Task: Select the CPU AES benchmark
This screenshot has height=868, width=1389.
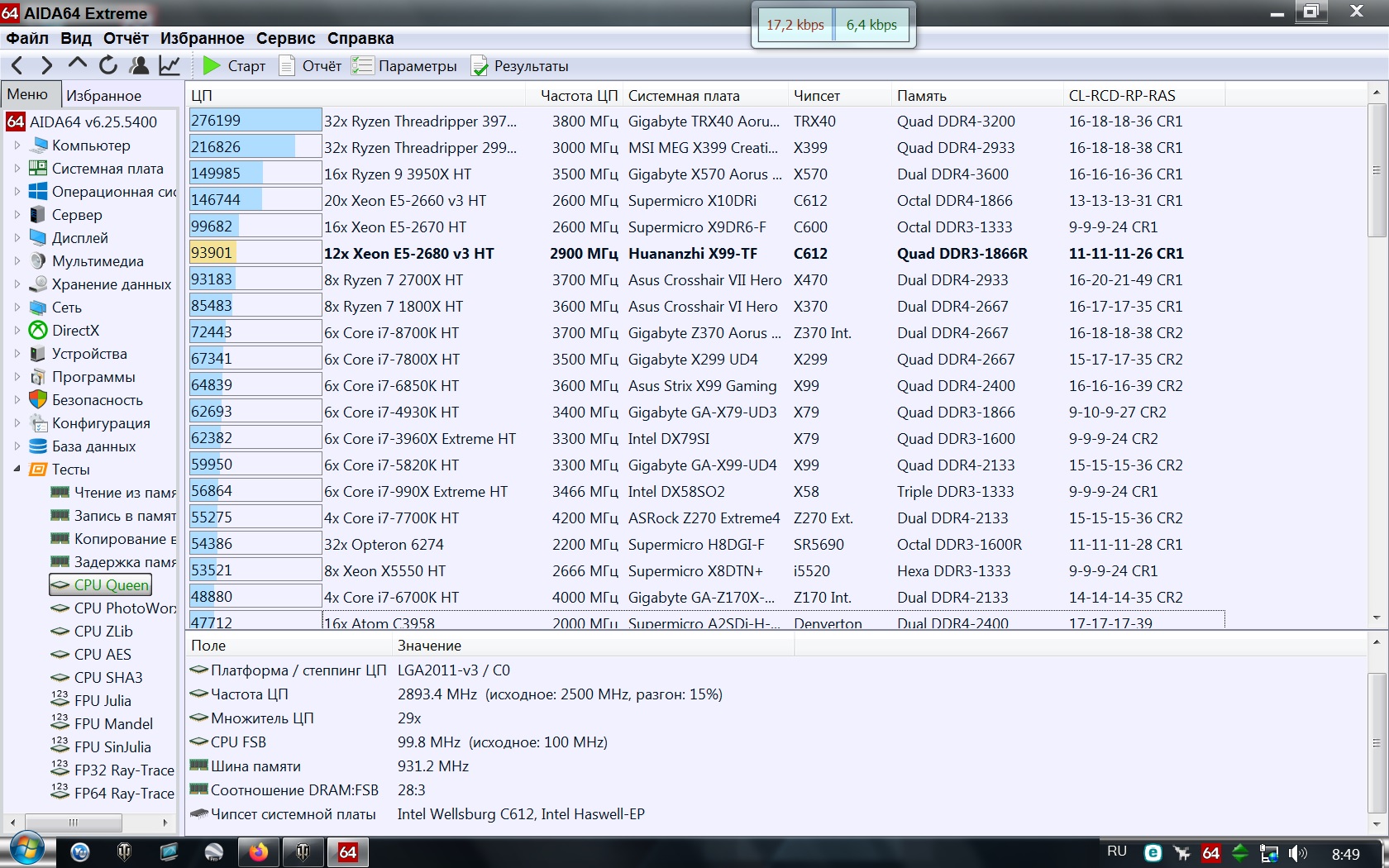Action: tap(91, 655)
